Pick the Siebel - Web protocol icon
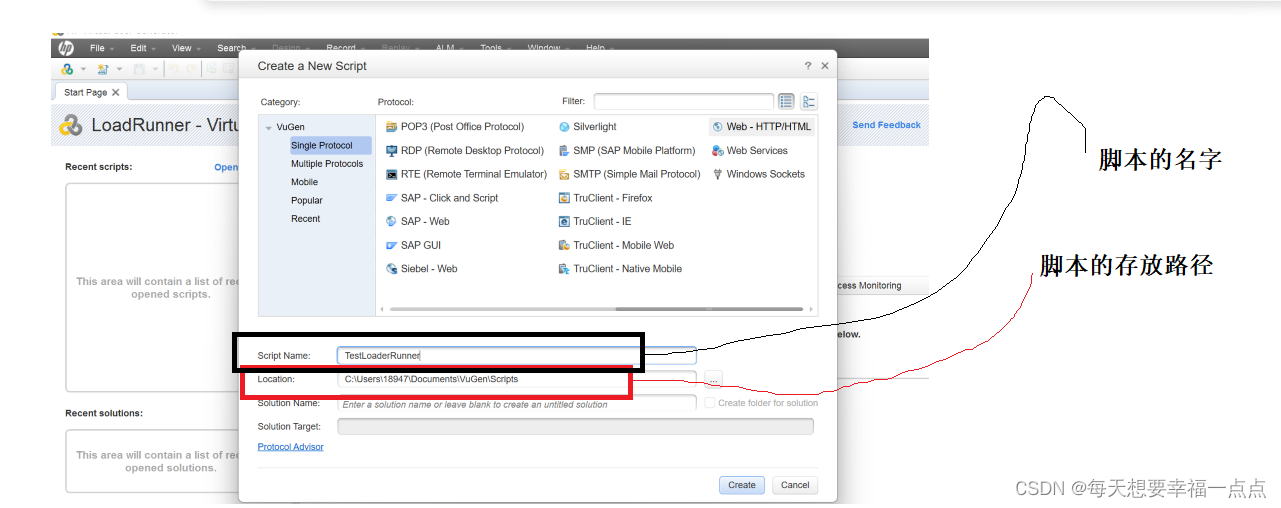The image size is (1281, 508). 392,269
